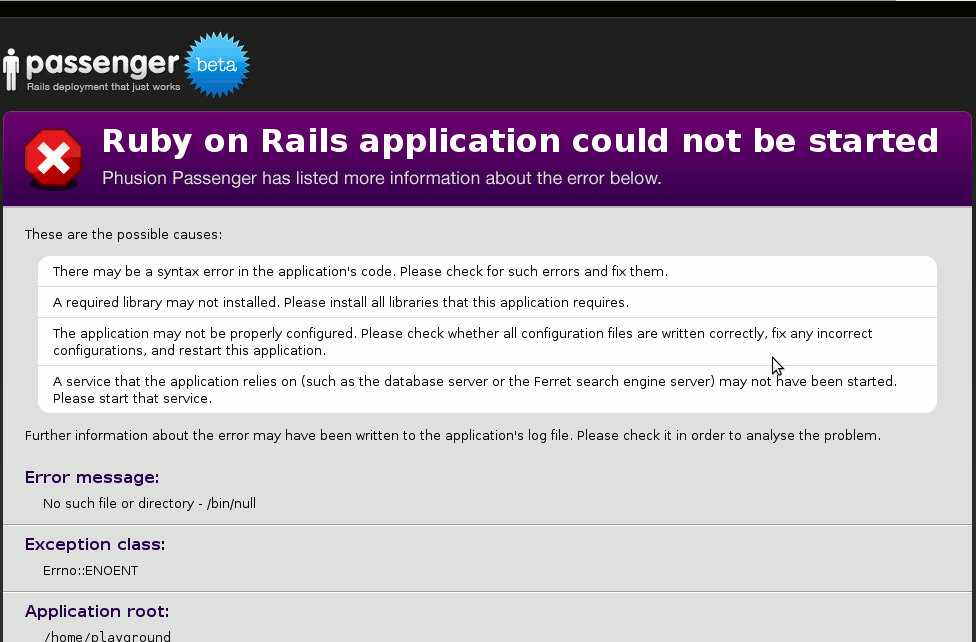Click the red X error icon

[x=53, y=158]
